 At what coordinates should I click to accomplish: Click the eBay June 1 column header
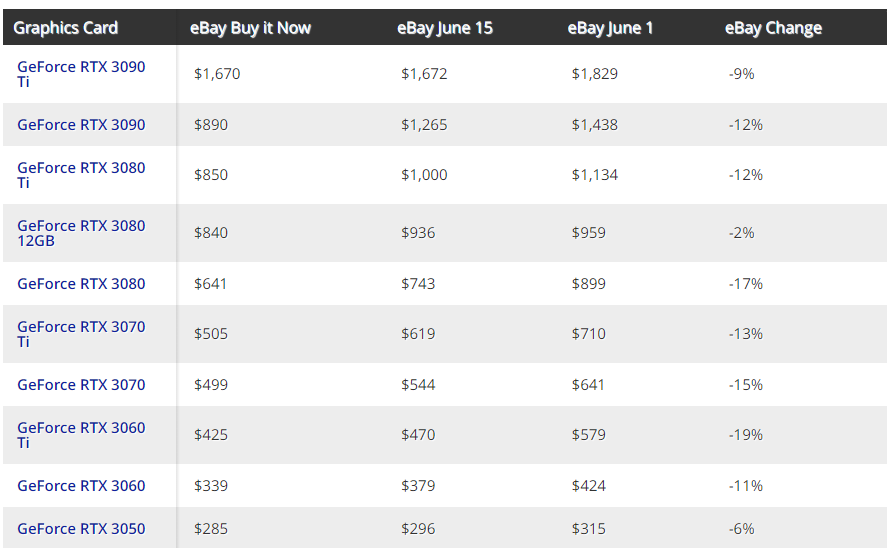pos(610,28)
